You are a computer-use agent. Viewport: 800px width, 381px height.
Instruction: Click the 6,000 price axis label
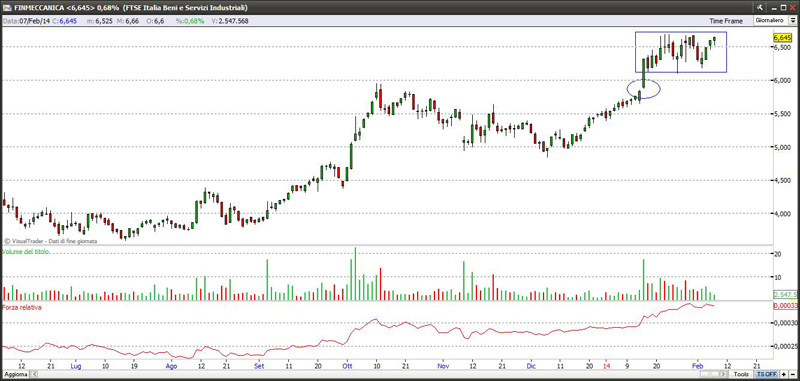(782, 80)
